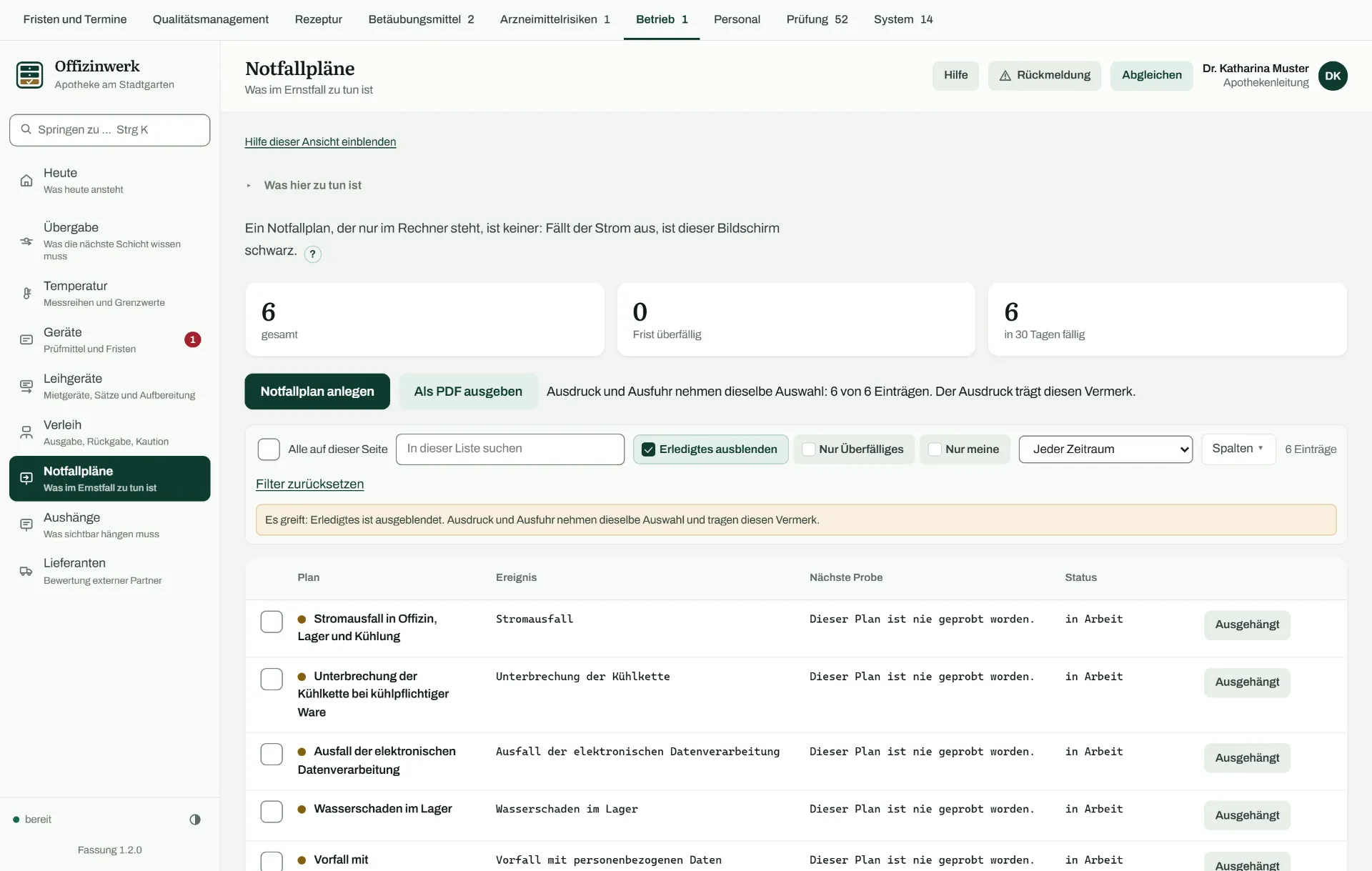
Task: Go to the Qualitätsmanagement tab
Action: click(x=210, y=19)
